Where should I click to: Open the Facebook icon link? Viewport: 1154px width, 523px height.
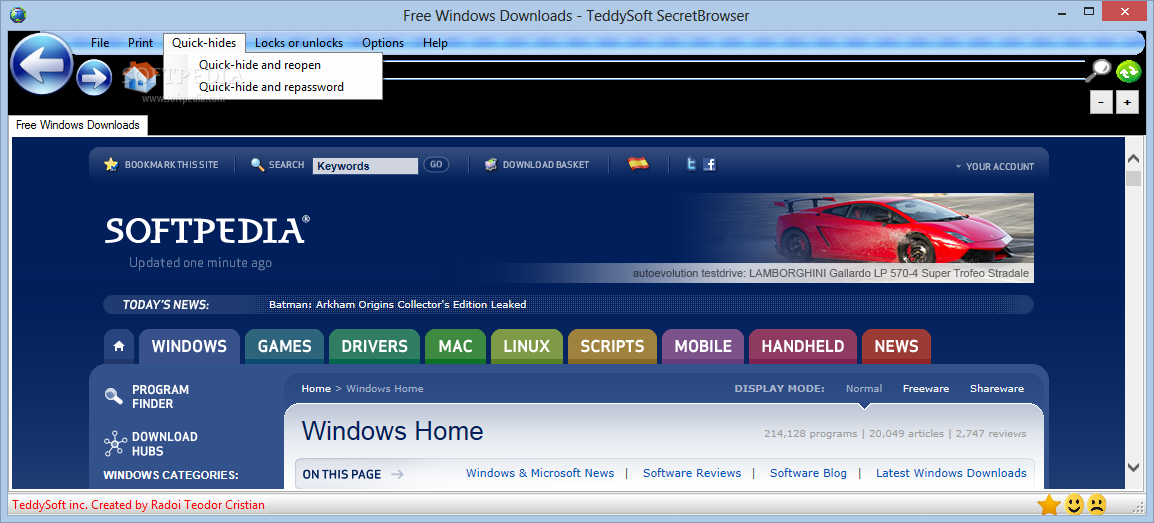[x=709, y=165]
